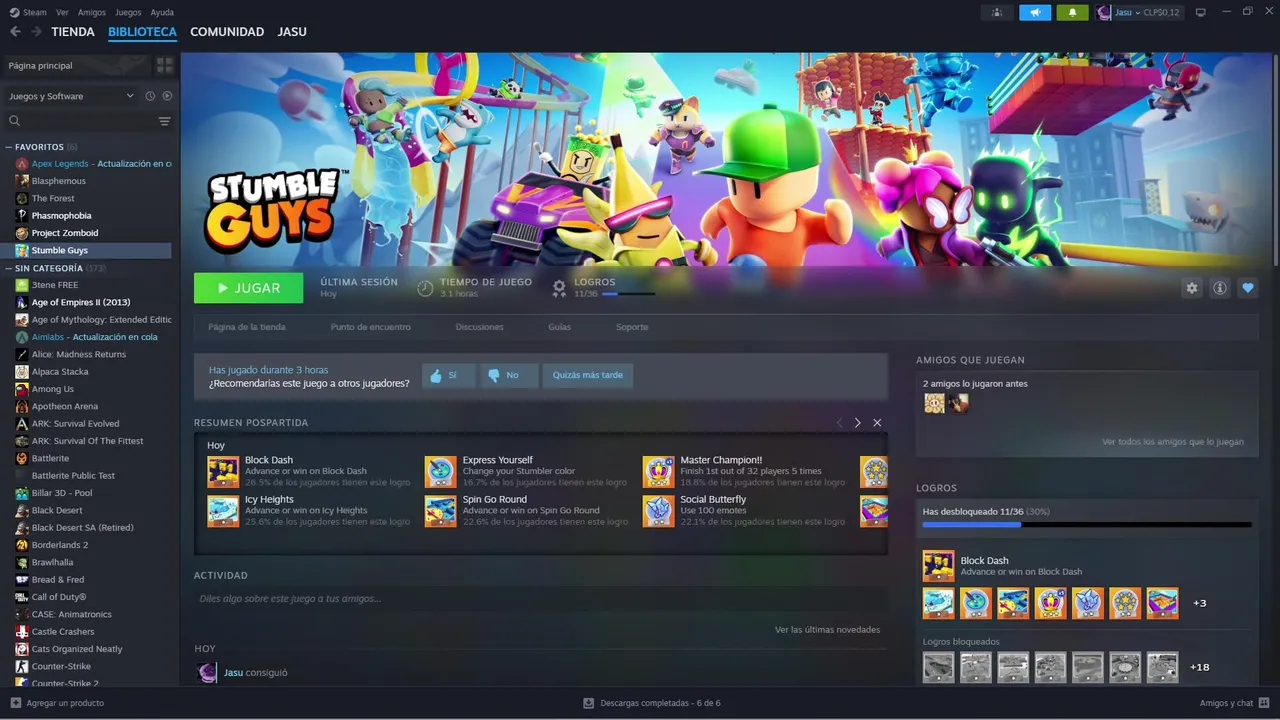This screenshot has width=1280, height=720.
Task: Open the COMUNIDAD tab
Action: pyautogui.click(x=227, y=32)
